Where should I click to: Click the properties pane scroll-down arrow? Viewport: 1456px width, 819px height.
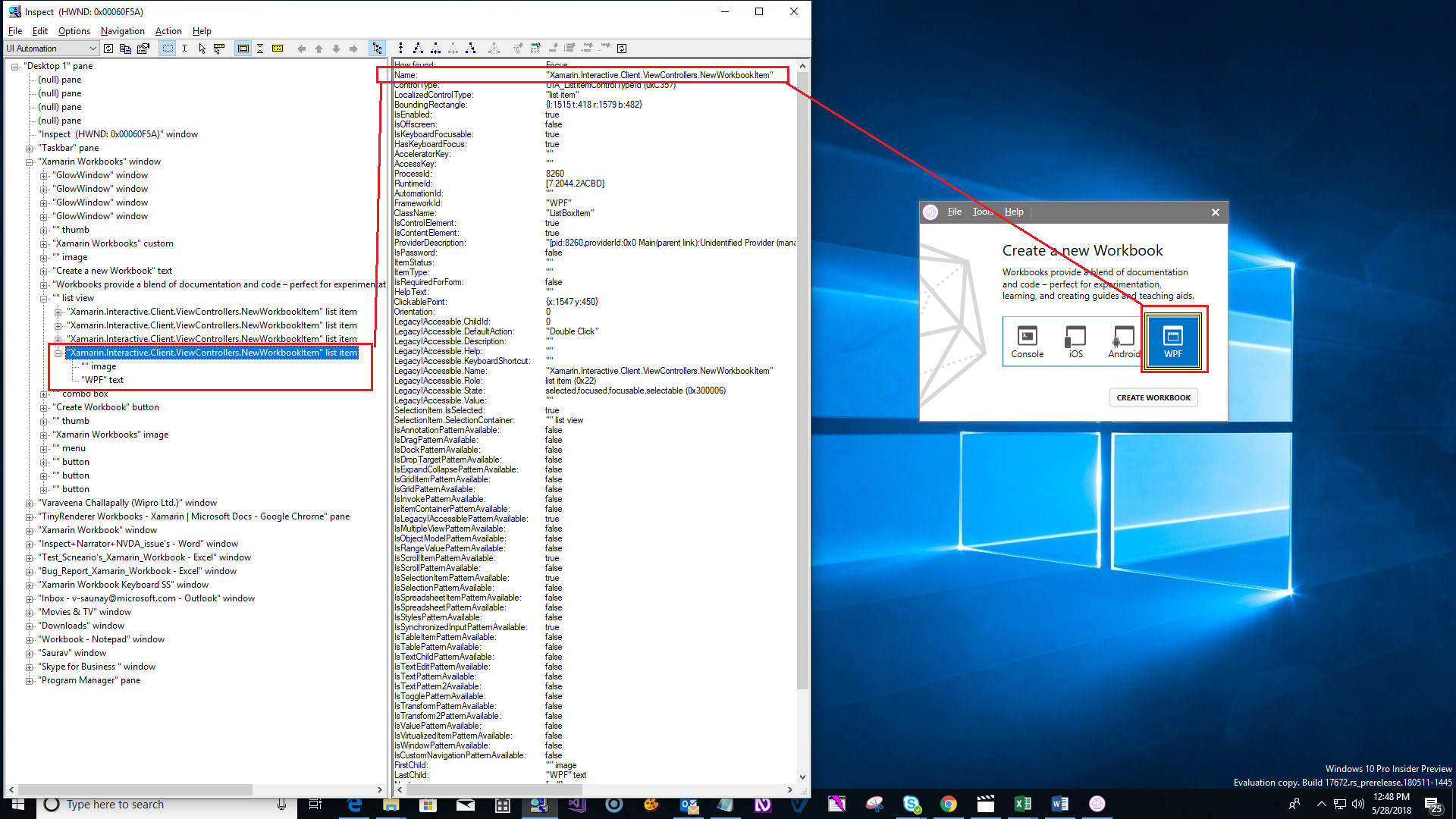pyautogui.click(x=802, y=777)
